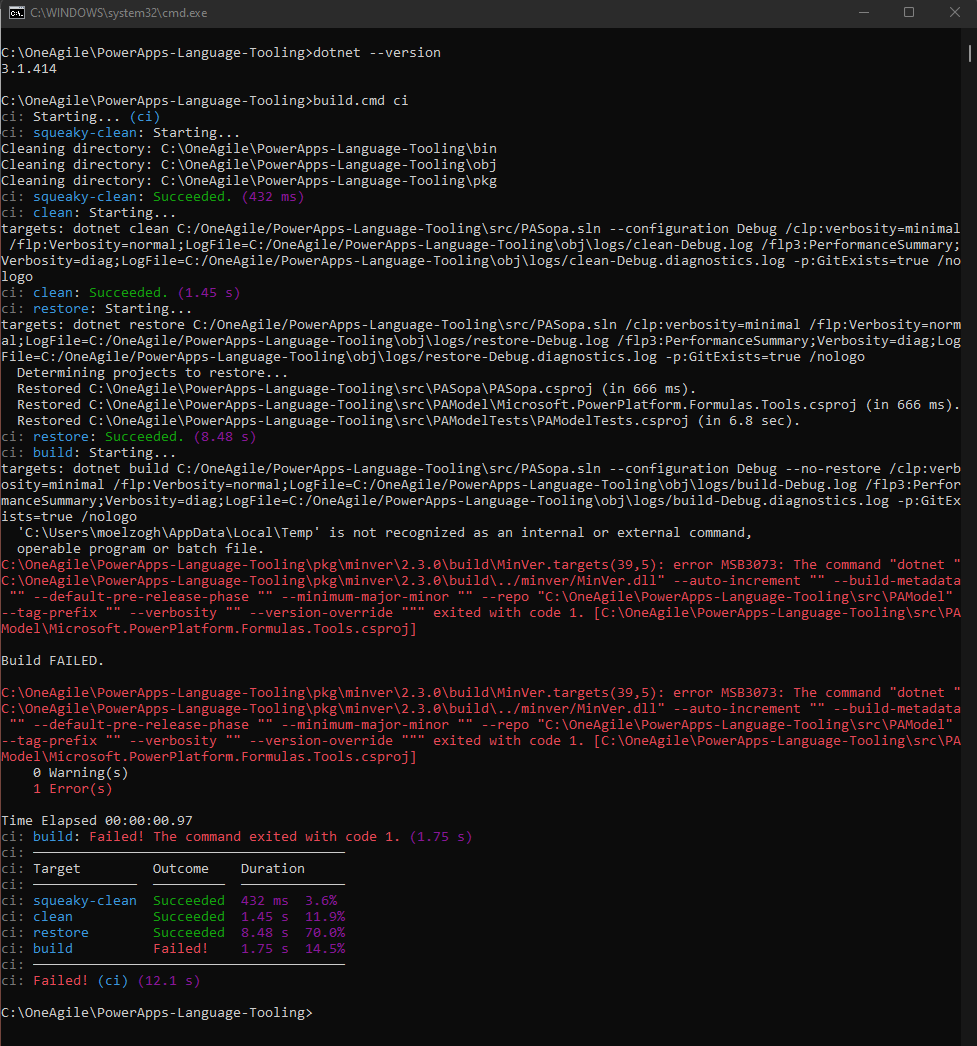Click 'build' row name in summary table
977x1046 pixels.
pyautogui.click(x=53, y=949)
